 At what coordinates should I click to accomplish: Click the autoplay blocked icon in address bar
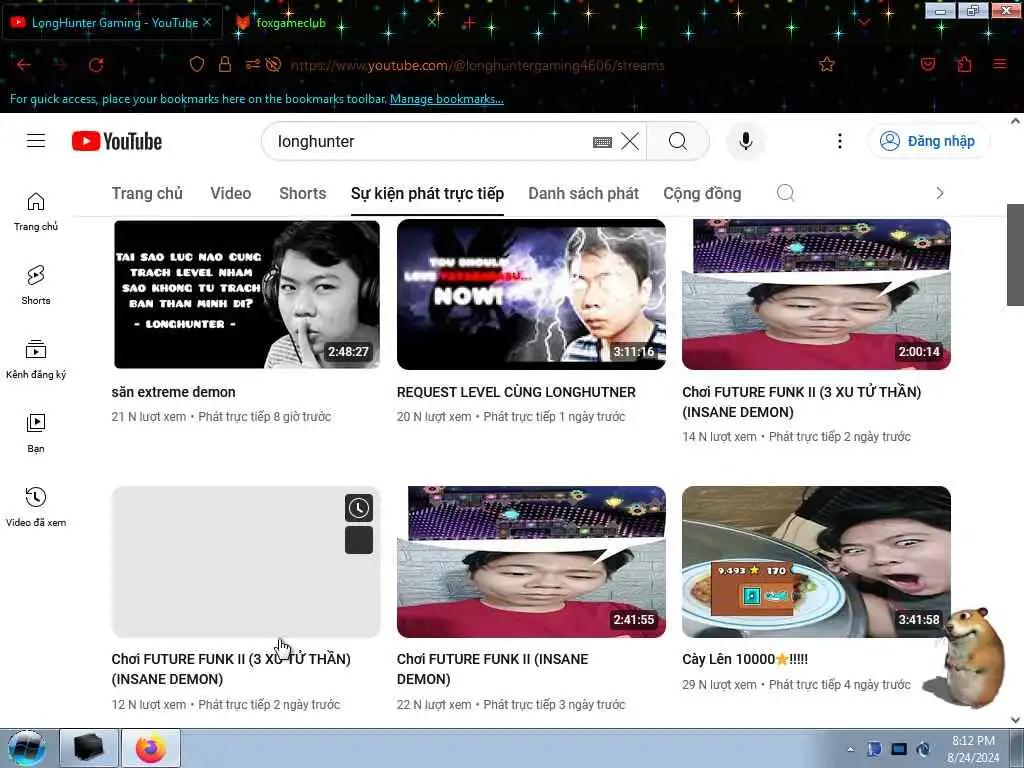(x=274, y=64)
